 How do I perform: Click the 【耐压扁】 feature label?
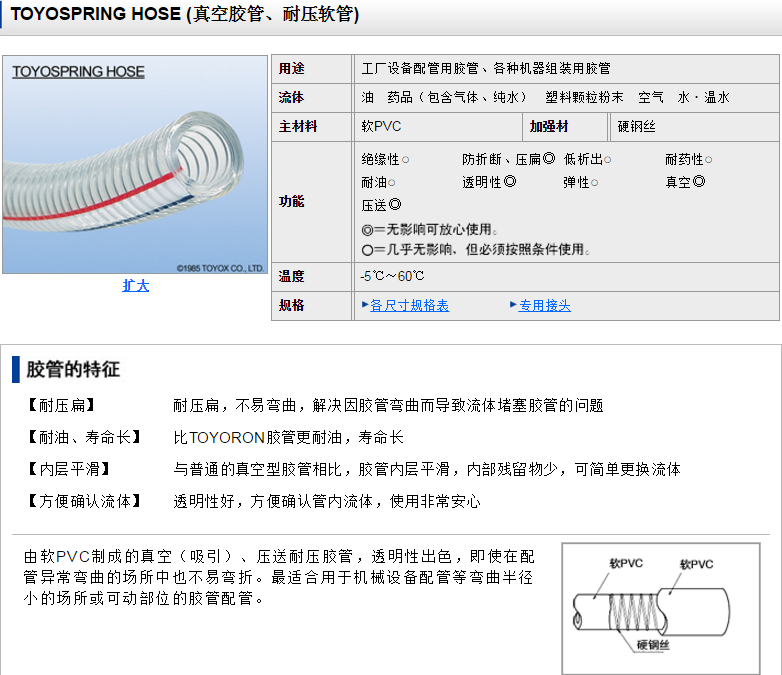61,405
